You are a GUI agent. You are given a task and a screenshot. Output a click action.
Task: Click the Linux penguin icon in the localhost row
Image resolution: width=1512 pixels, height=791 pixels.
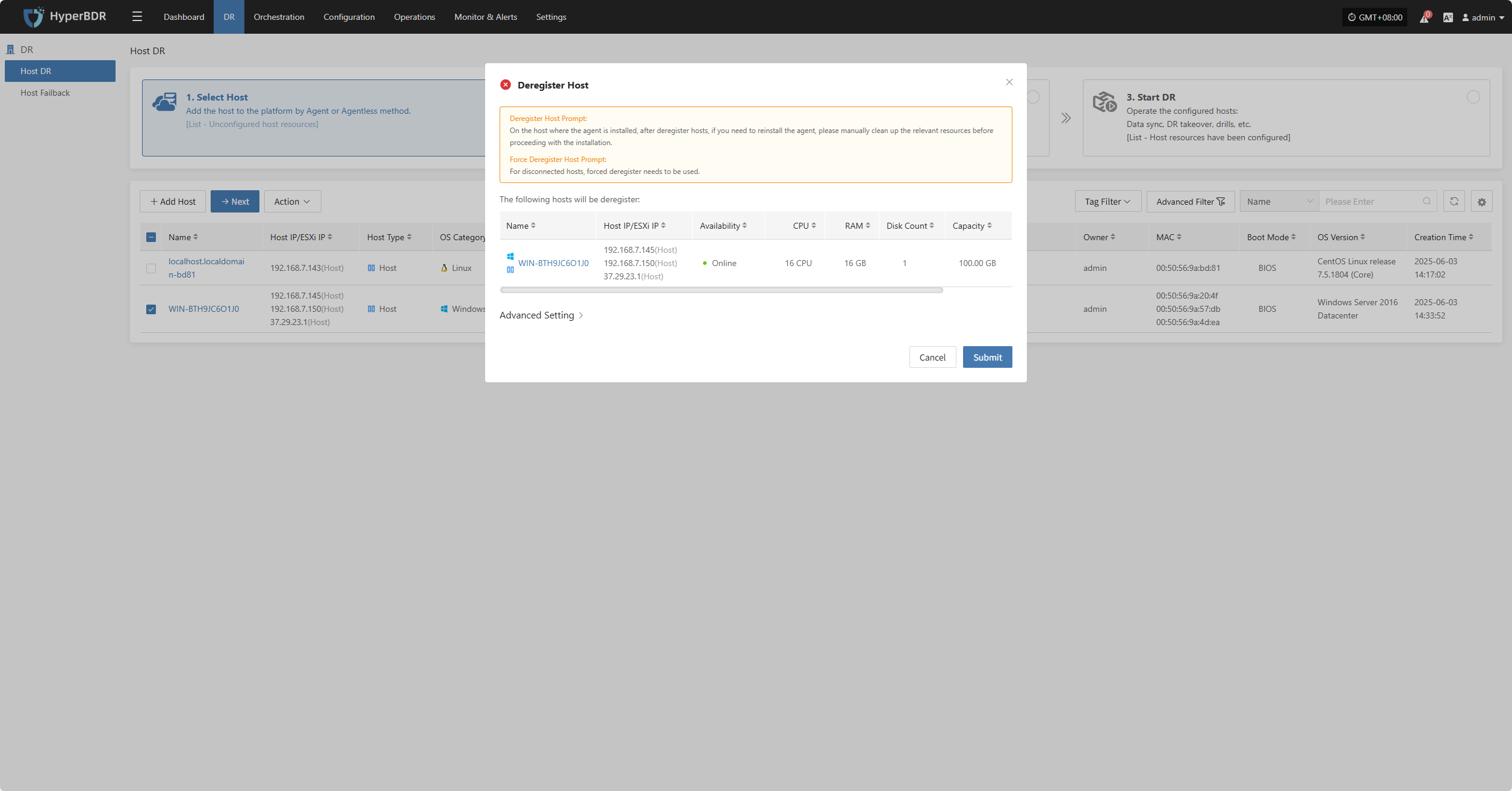coord(444,268)
